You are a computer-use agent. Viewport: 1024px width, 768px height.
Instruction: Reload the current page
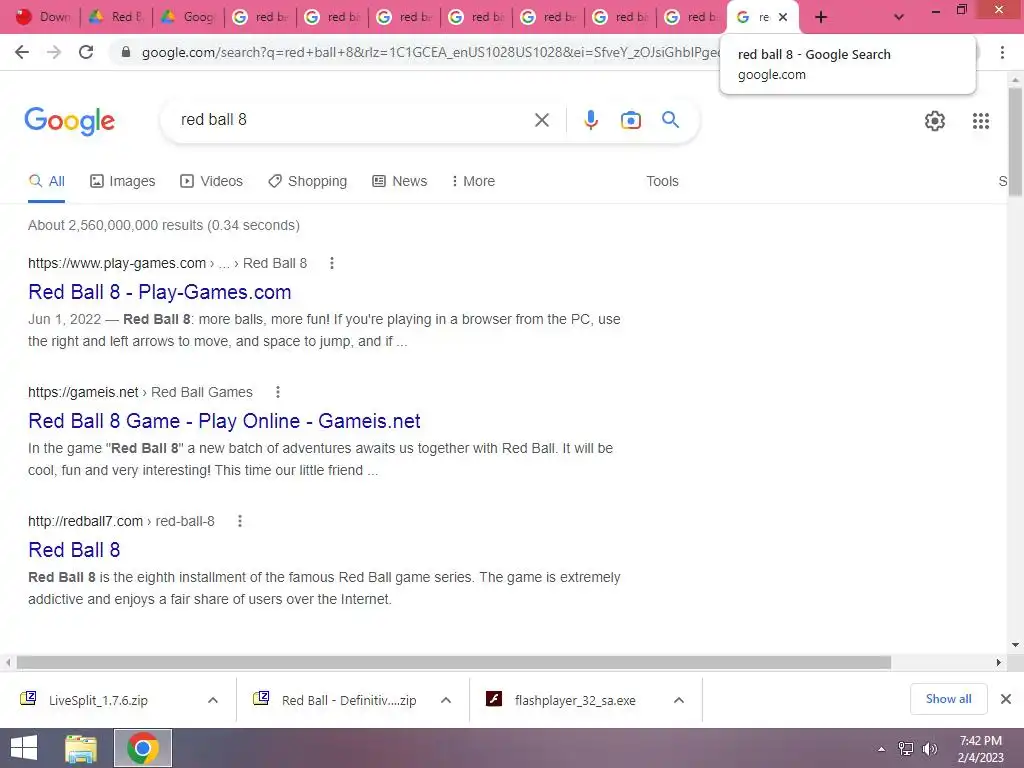(x=86, y=52)
